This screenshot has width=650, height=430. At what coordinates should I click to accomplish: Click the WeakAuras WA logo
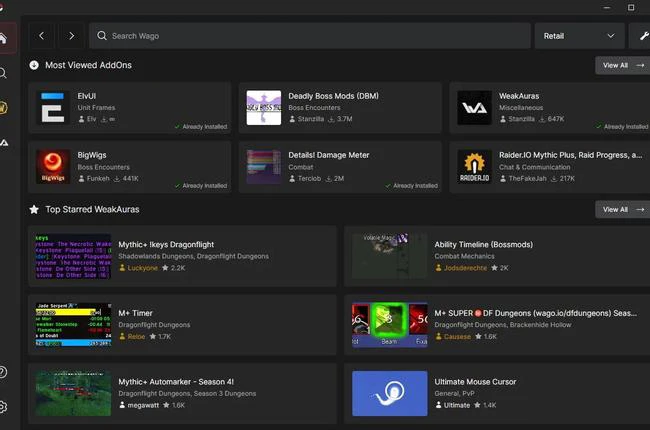point(474,108)
